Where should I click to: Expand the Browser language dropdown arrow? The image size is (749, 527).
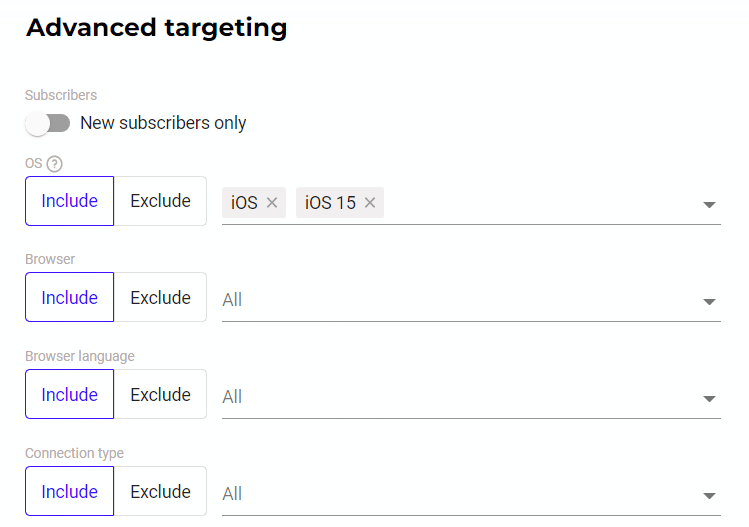coord(709,399)
